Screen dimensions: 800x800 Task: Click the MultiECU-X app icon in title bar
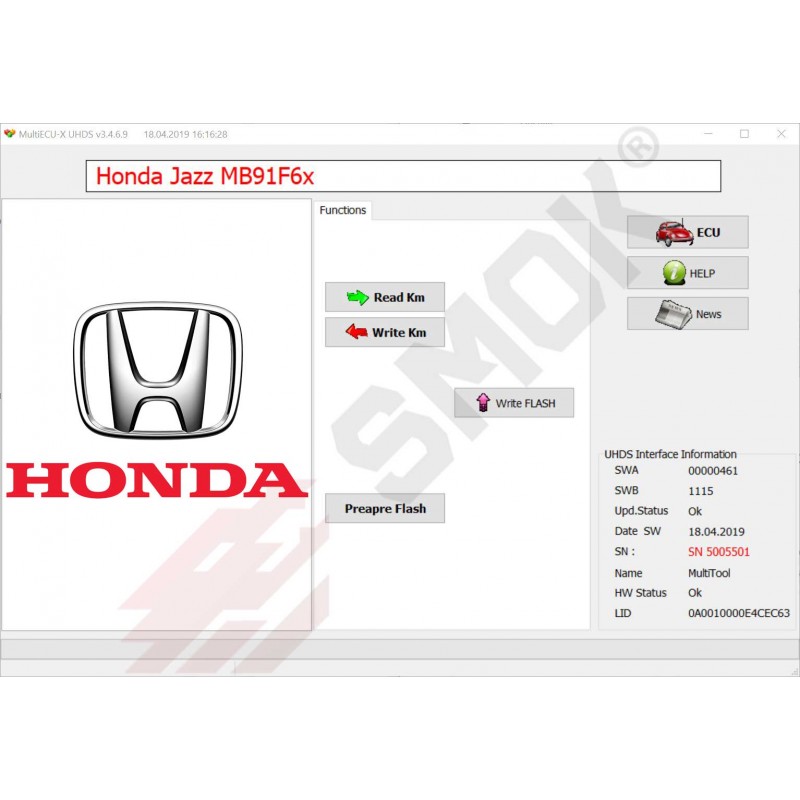10,134
